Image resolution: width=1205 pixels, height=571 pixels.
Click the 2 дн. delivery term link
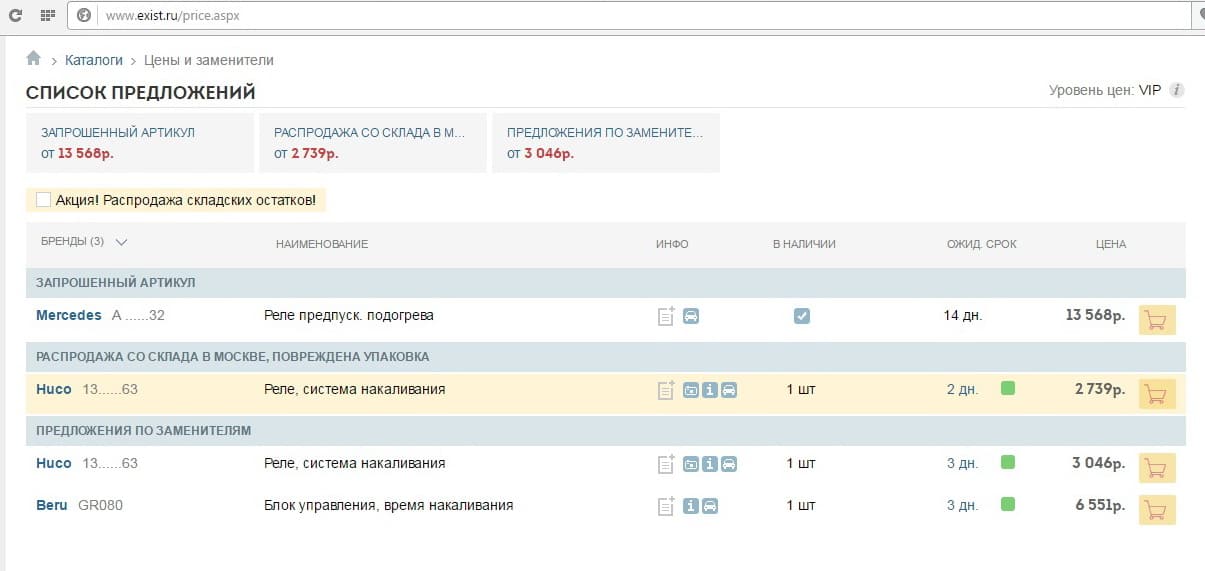tap(962, 389)
